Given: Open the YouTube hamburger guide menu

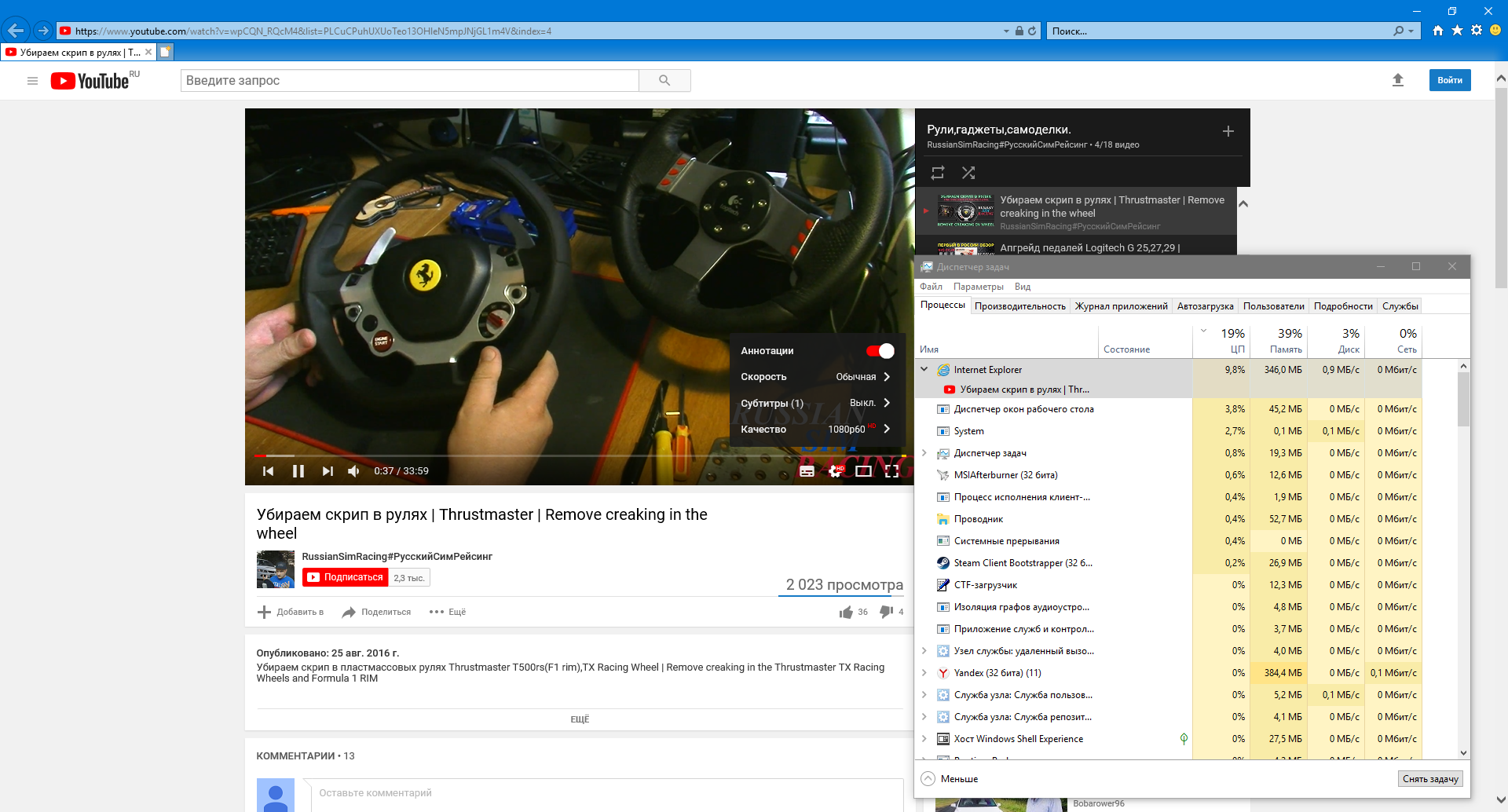Looking at the screenshot, I should point(32,81).
